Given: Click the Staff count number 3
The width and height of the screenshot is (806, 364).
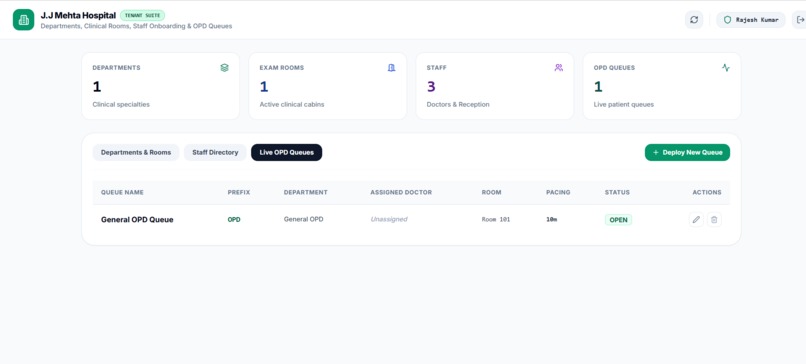Looking at the screenshot, I should click(431, 87).
